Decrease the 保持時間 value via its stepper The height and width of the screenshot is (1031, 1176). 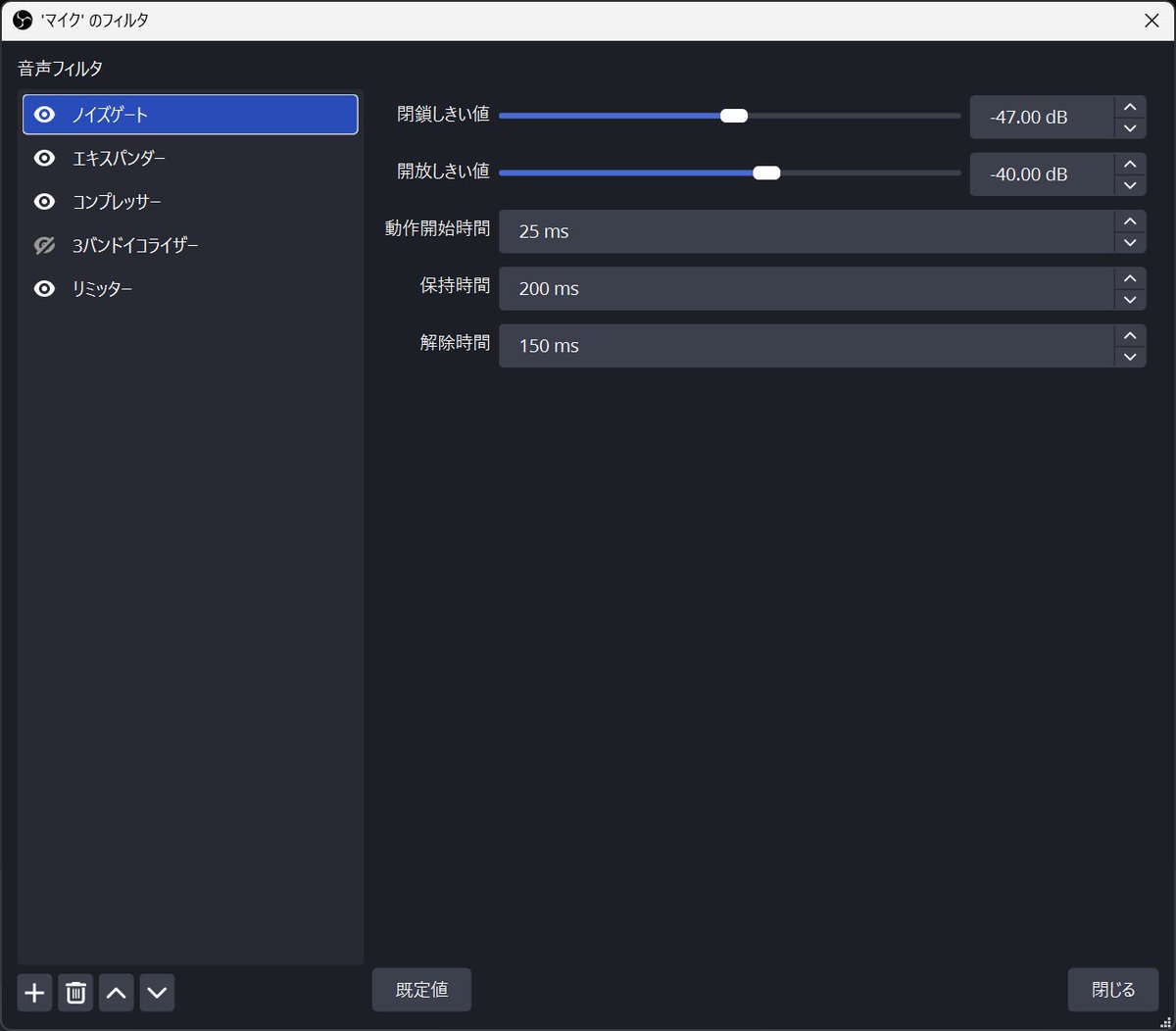(x=1129, y=300)
